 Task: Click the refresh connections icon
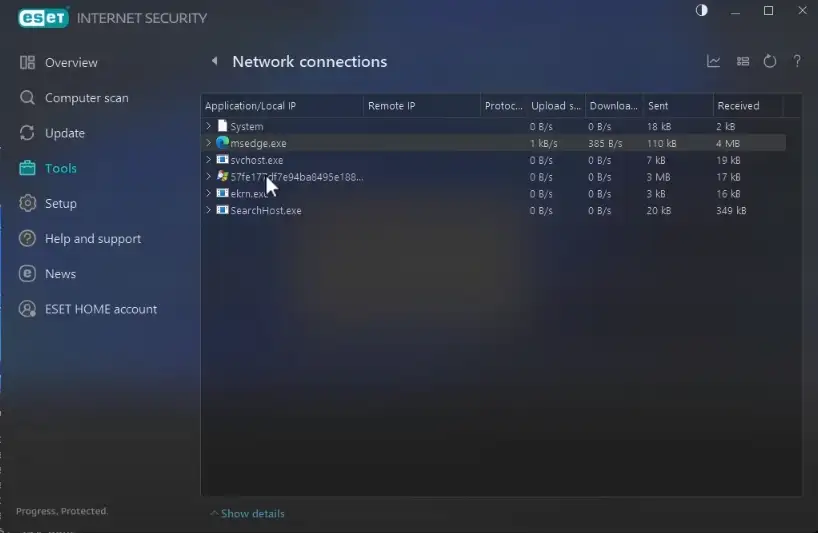(x=770, y=62)
